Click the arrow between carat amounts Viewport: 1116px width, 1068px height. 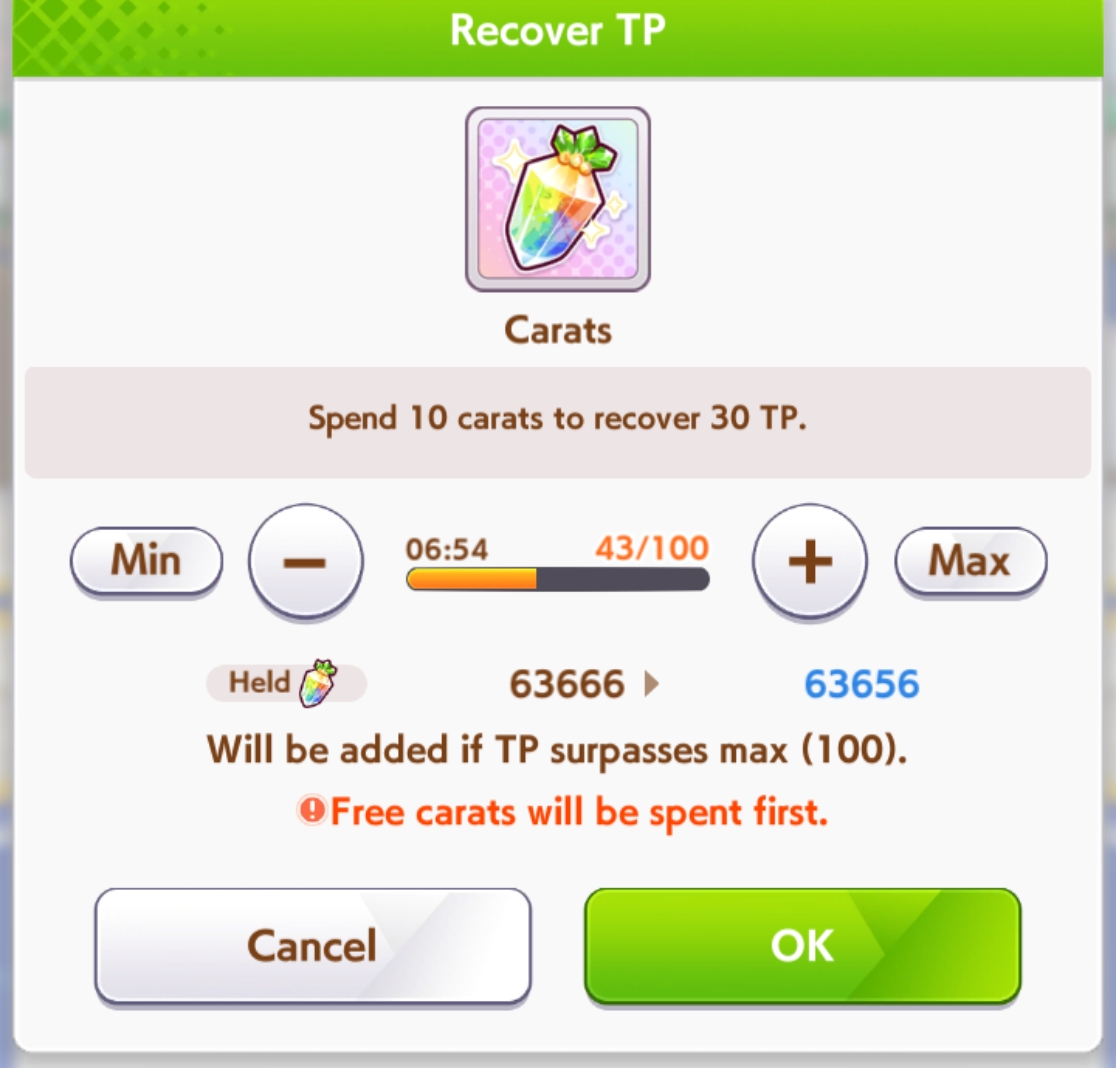[651, 684]
